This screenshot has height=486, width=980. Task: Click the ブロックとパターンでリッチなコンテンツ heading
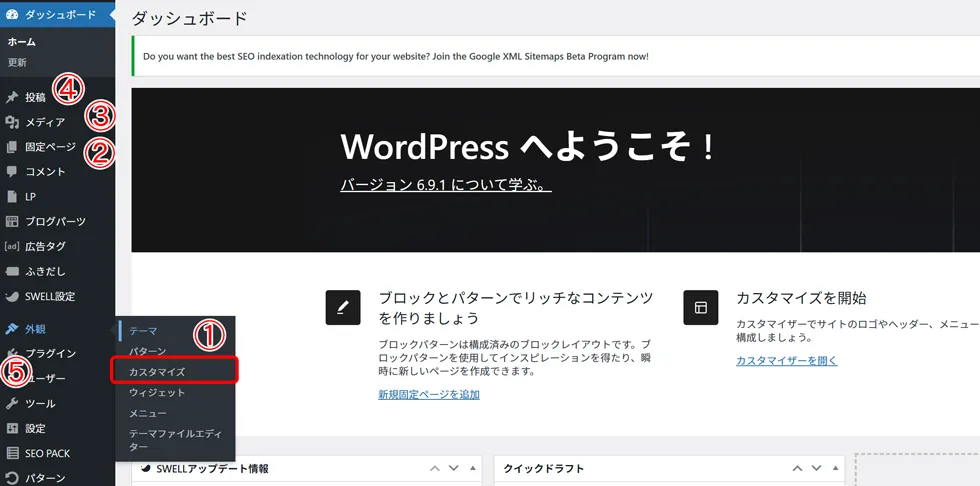click(516, 308)
